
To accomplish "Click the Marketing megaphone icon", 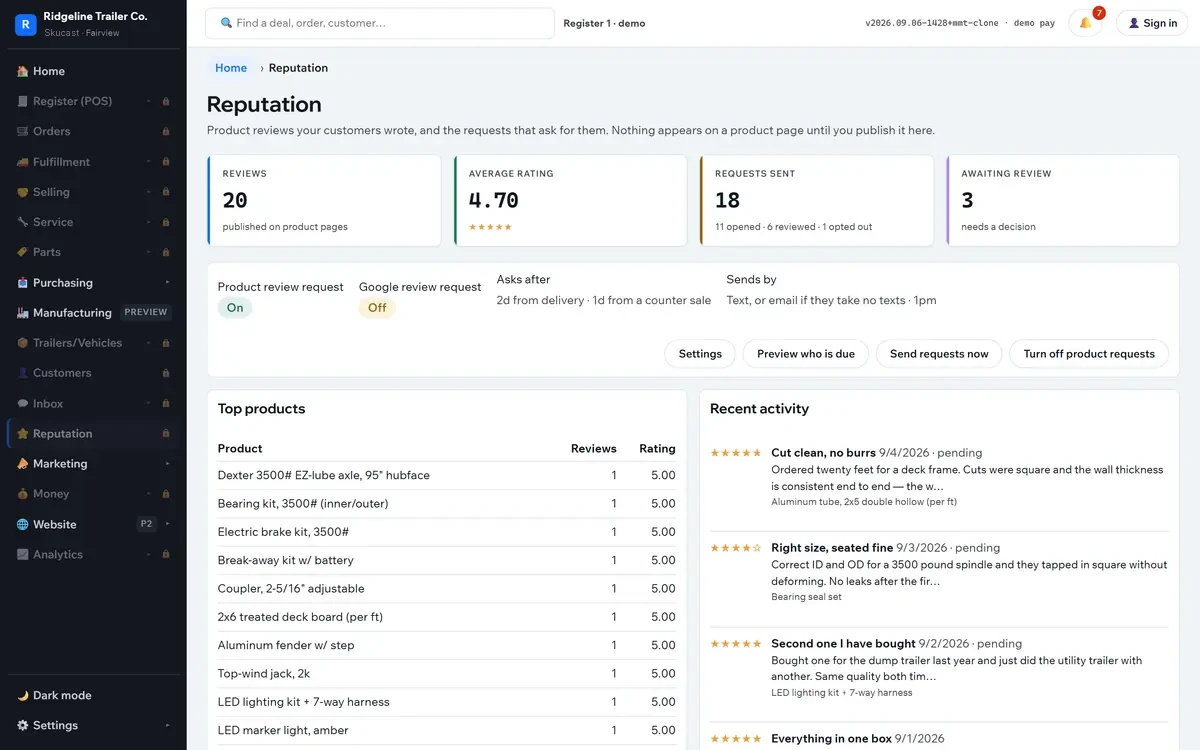I will tap(22, 464).
